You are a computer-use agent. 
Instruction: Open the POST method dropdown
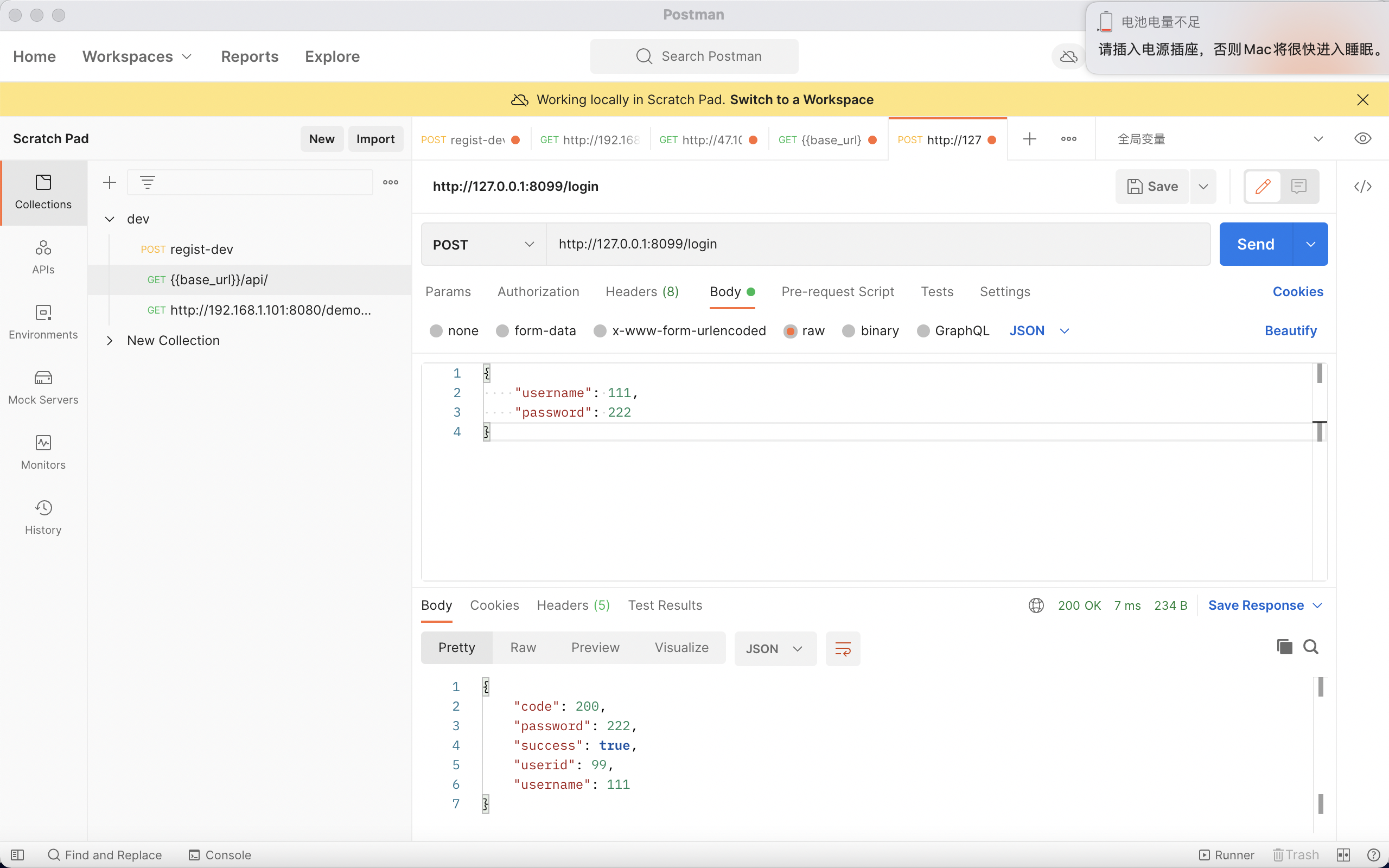click(x=484, y=245)
